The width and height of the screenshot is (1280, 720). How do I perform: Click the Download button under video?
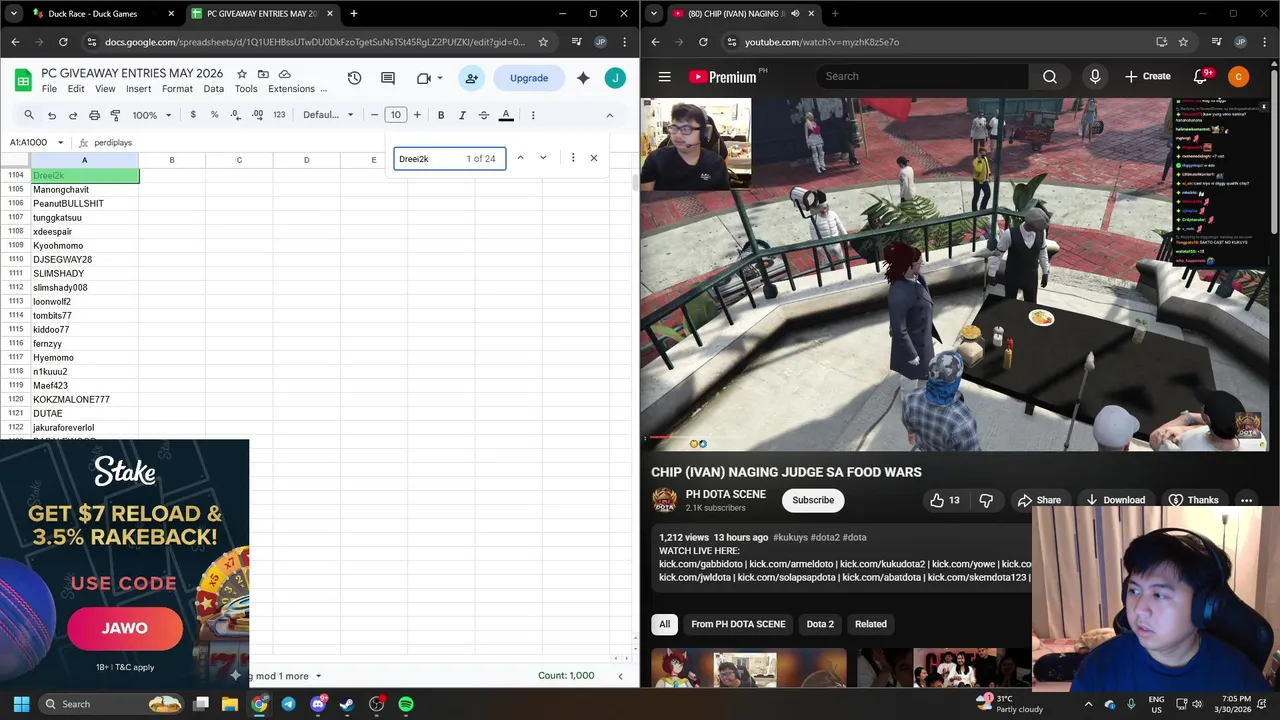[x=1115, y=500]
